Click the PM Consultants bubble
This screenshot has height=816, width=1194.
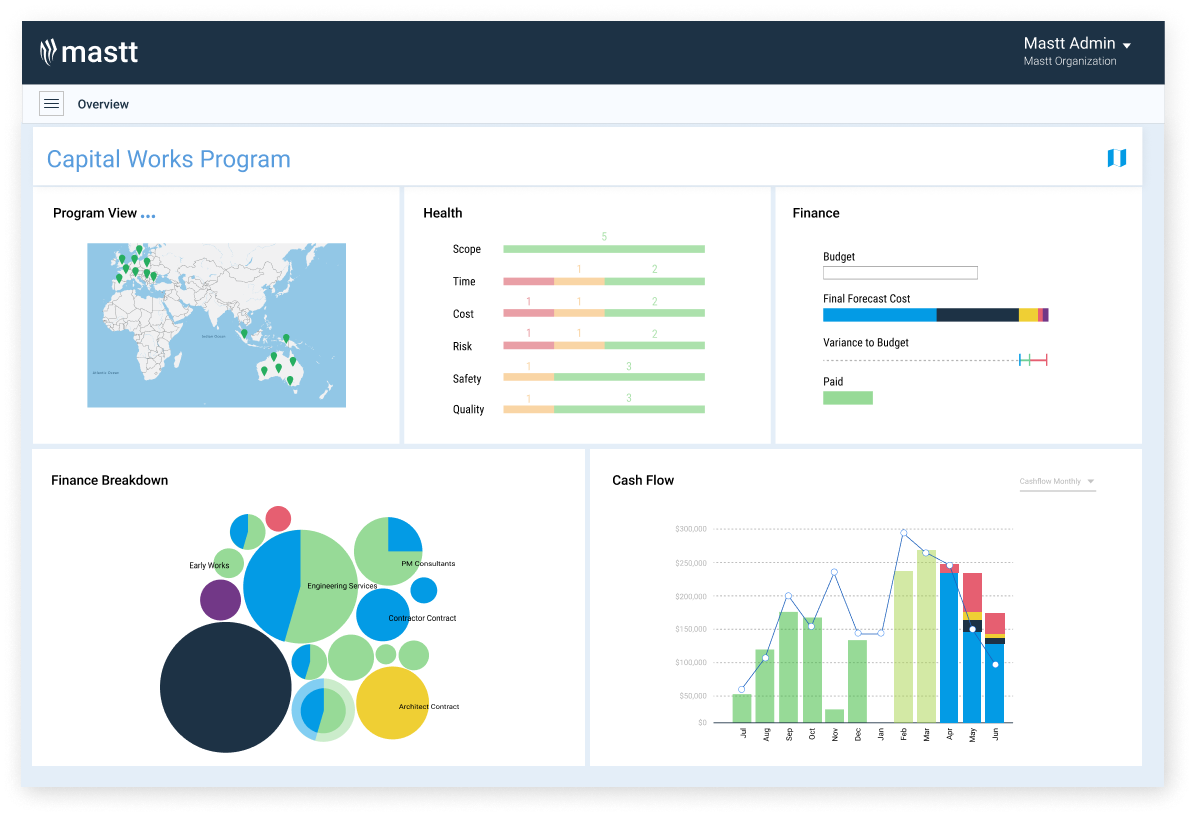[390, 550]
